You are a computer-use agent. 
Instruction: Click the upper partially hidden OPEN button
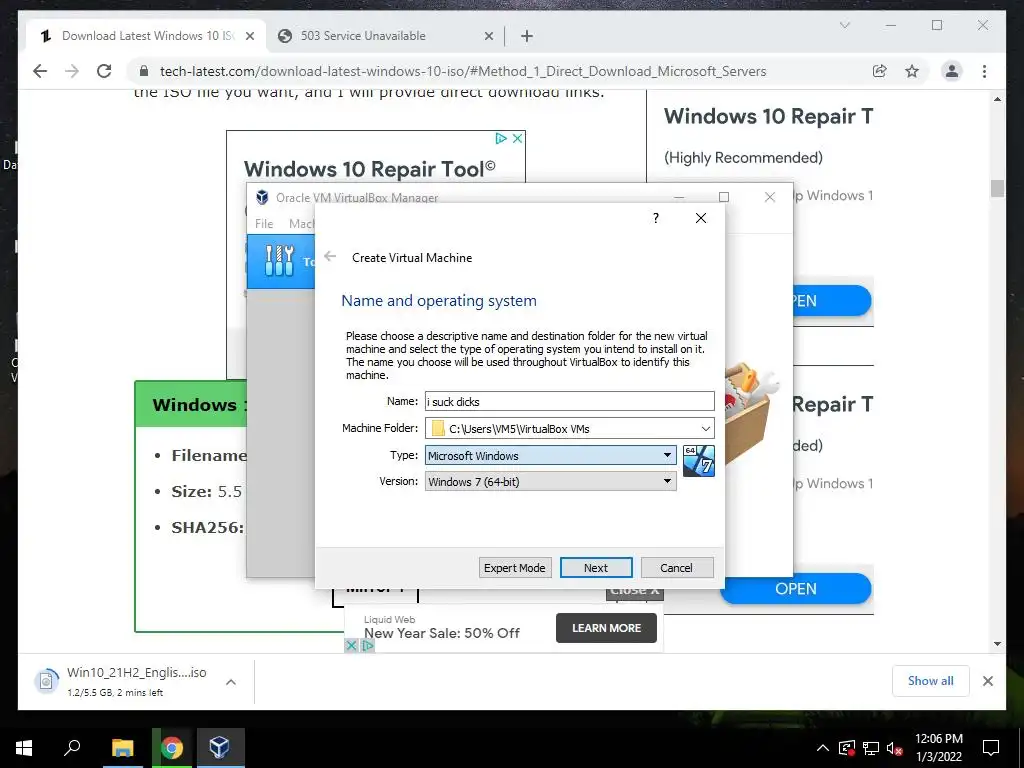831,301
